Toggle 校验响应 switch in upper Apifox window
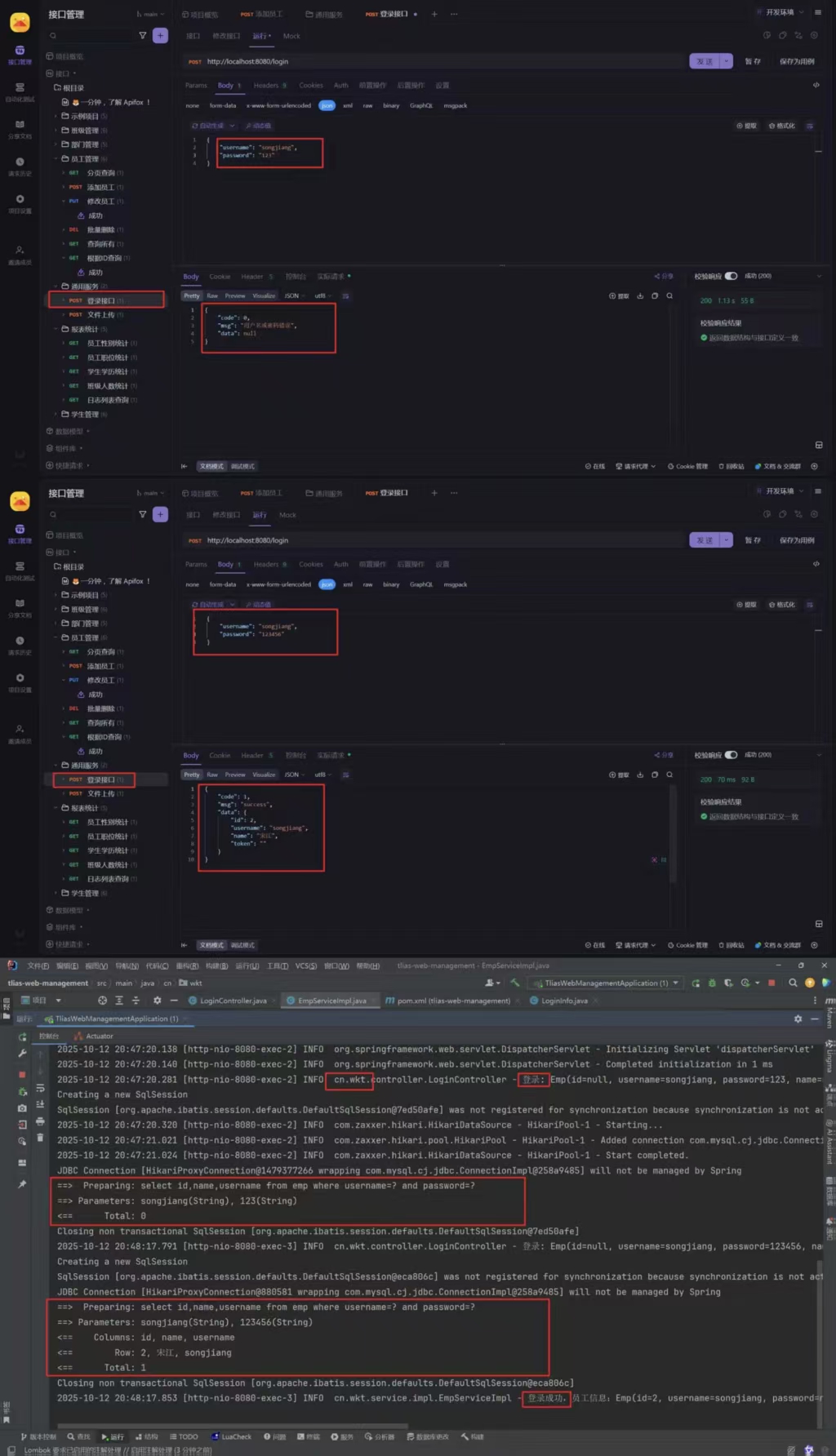The width and height of the screenshot is (836, 1456). click(731, 276)
